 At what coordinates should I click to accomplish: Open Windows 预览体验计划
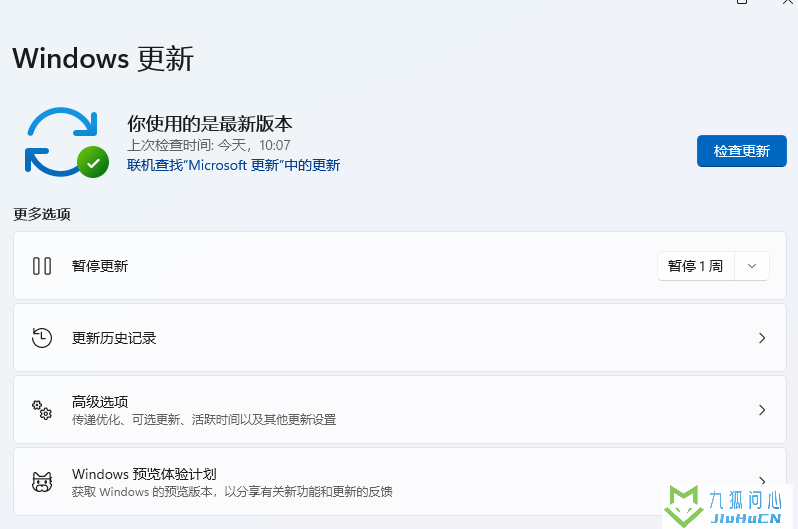(400, 482)
